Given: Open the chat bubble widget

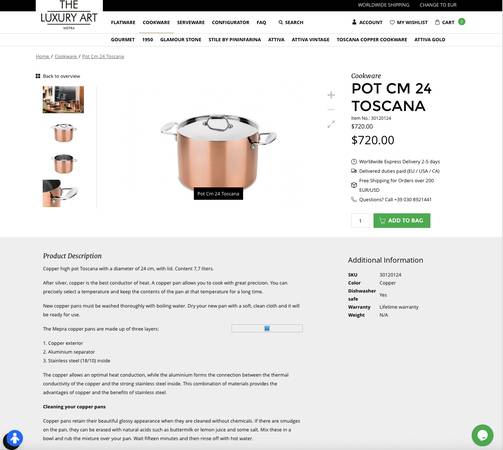Looking at the screenshot, I should point(482,435).
